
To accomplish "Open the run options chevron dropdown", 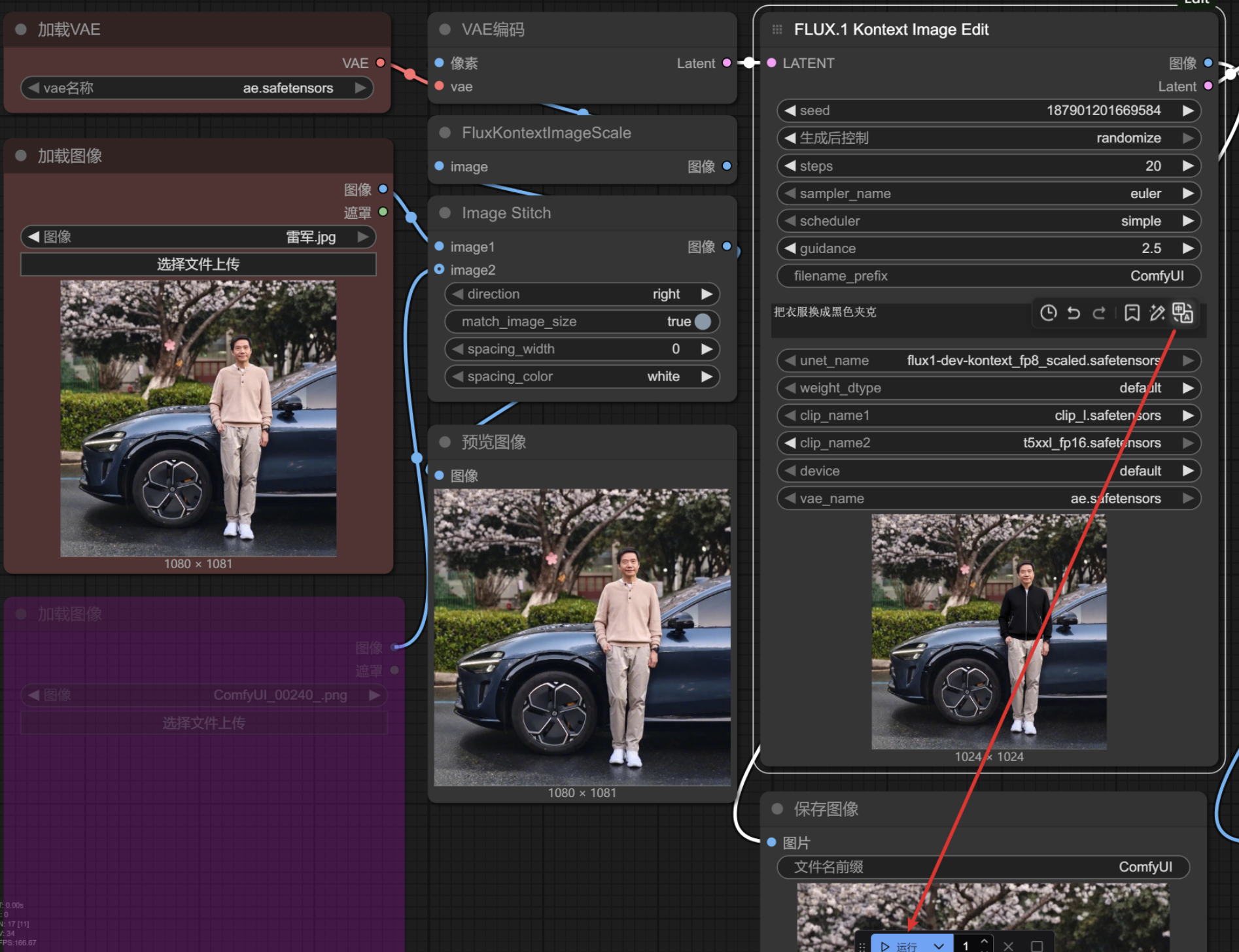I will click(x=939, y=945).
